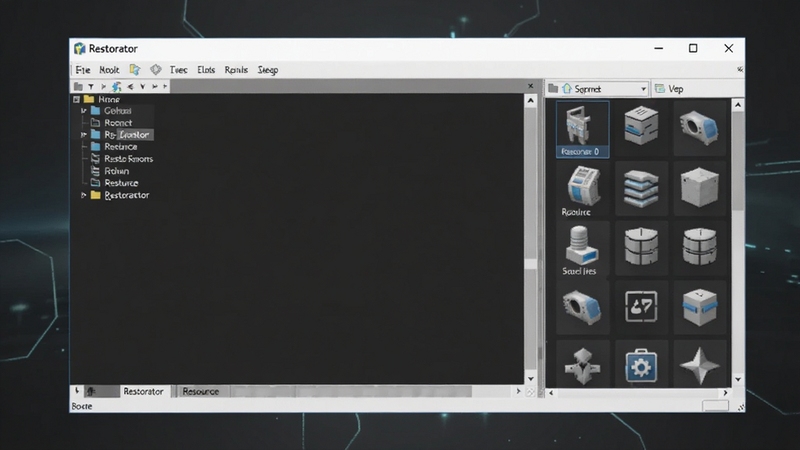Select the 'Resto Fmons' tree item
The width and height of the screenshot is (800, 450).
pos(129,159)
